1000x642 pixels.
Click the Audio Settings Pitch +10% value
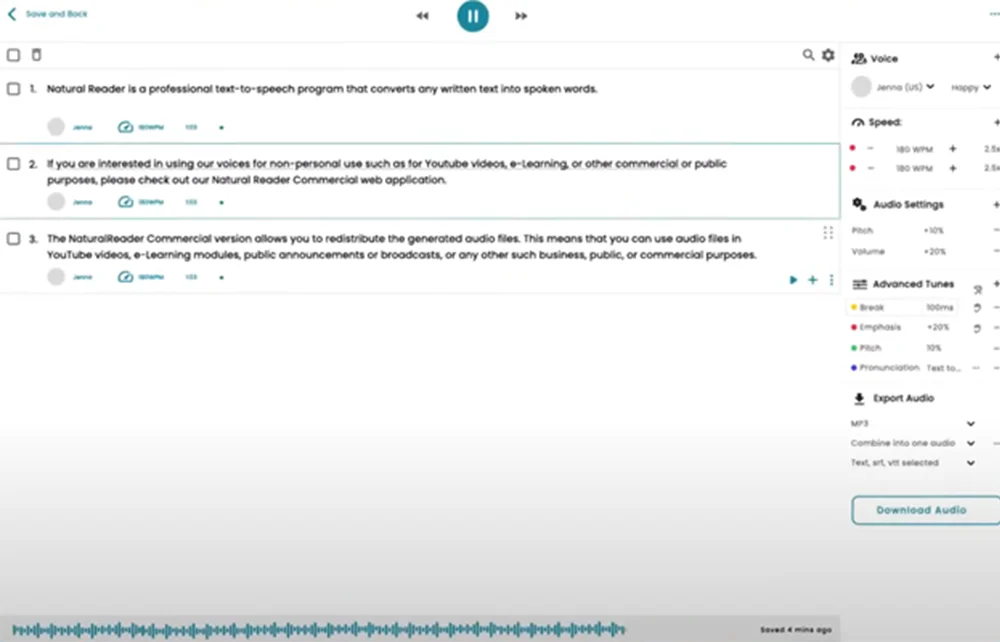click(x=934, y=231)
